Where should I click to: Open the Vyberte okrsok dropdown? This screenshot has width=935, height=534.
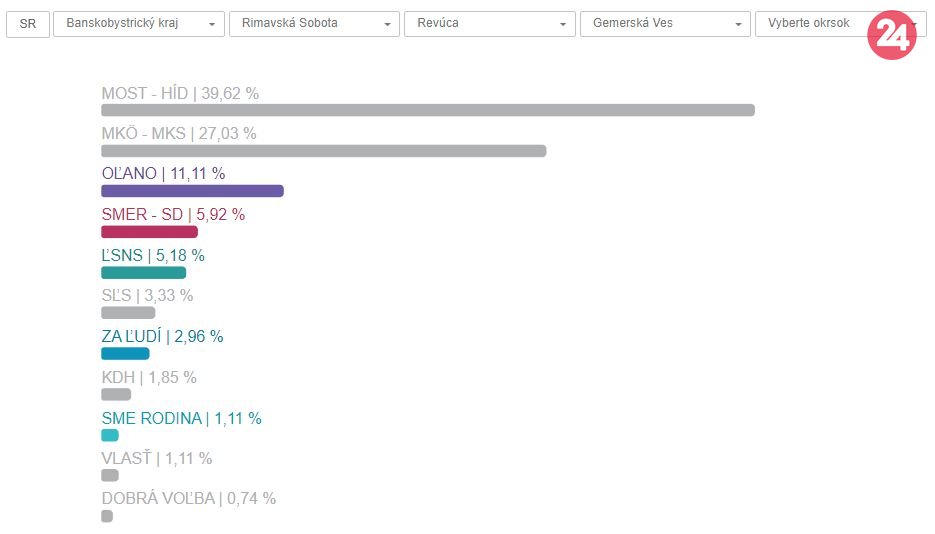[x=815, y=23]
